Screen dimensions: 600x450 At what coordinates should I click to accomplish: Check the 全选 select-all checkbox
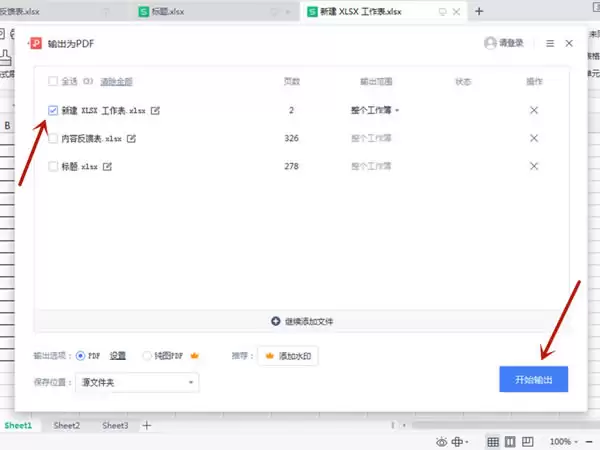click(53, 81)
